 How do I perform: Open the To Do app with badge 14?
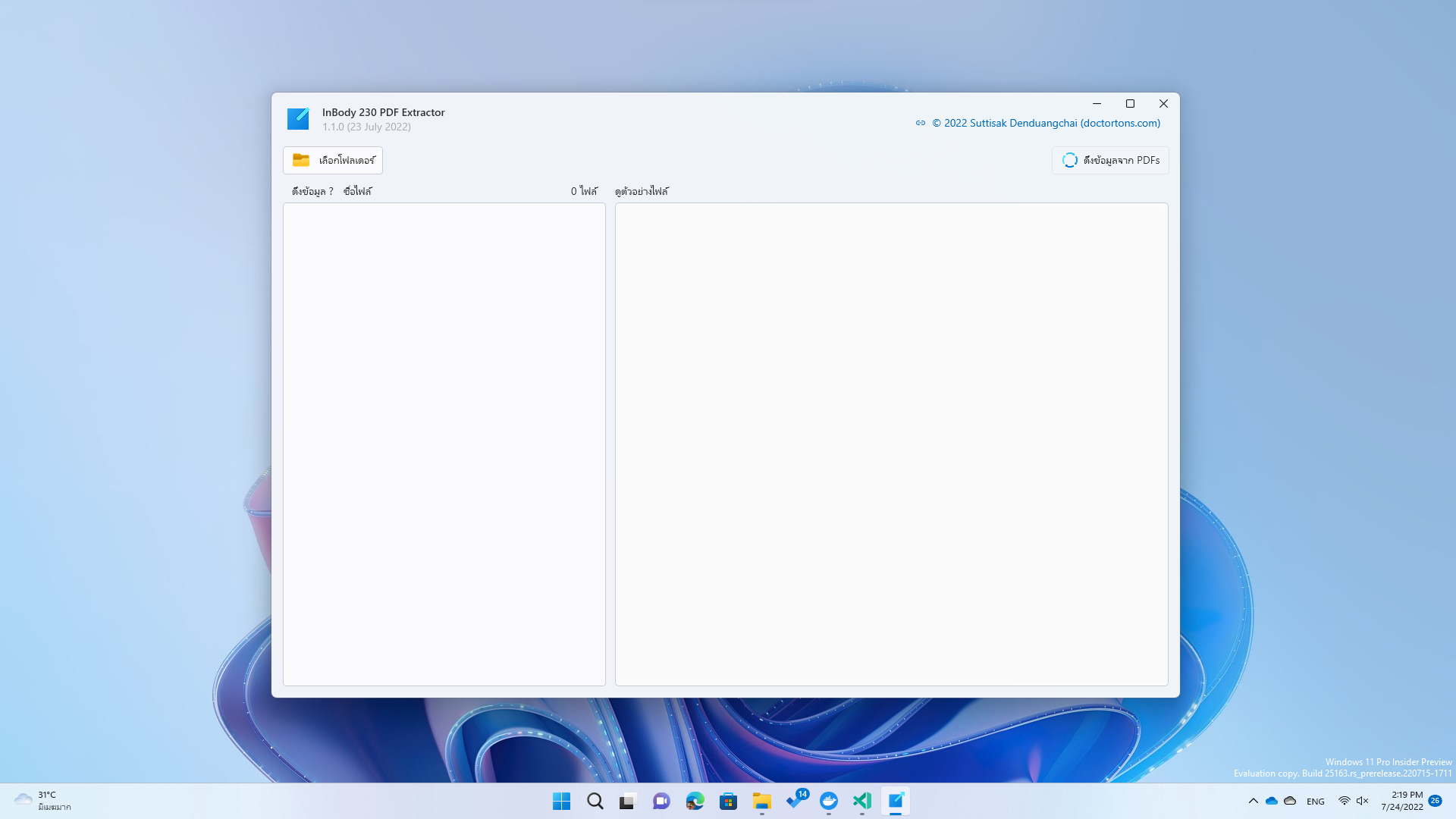[795, 801]
